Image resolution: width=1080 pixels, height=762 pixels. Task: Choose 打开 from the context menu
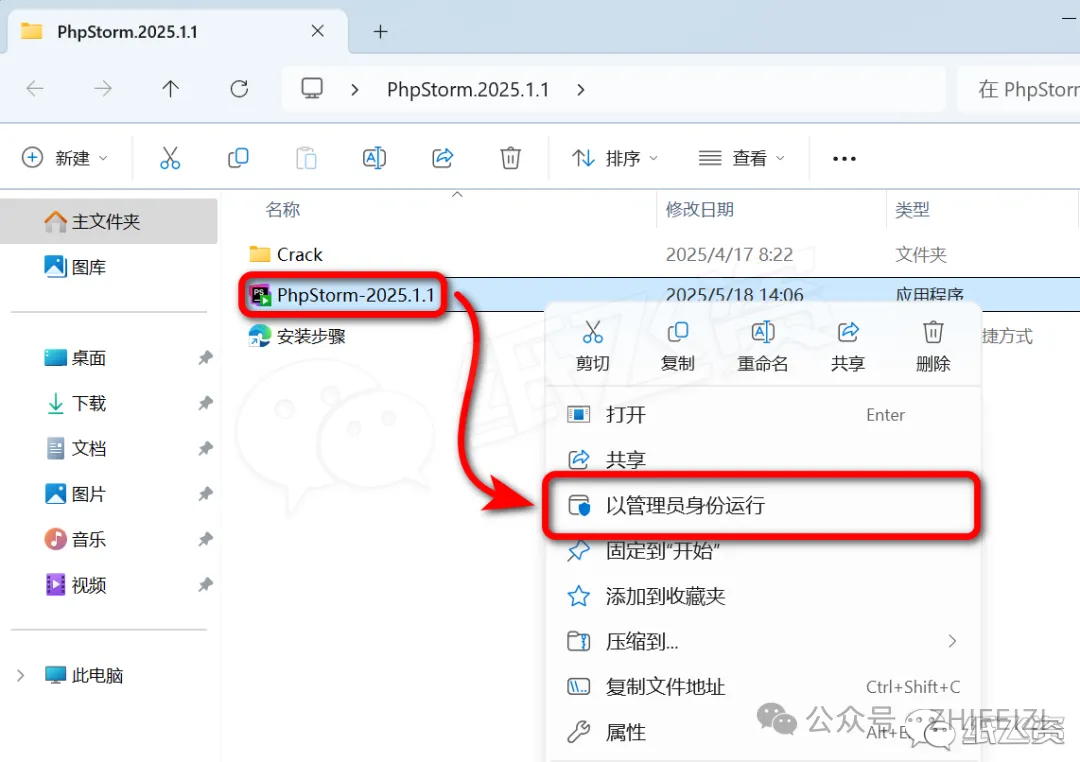763,415
